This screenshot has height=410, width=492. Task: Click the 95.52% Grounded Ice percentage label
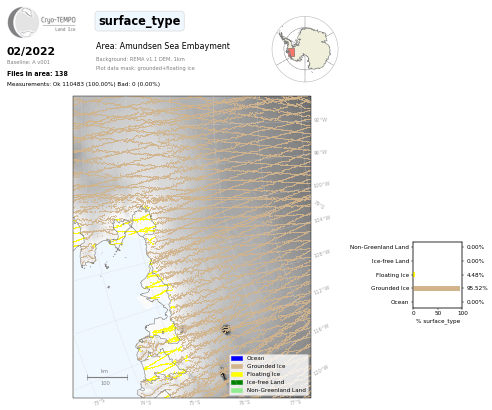tap(477, 288)
